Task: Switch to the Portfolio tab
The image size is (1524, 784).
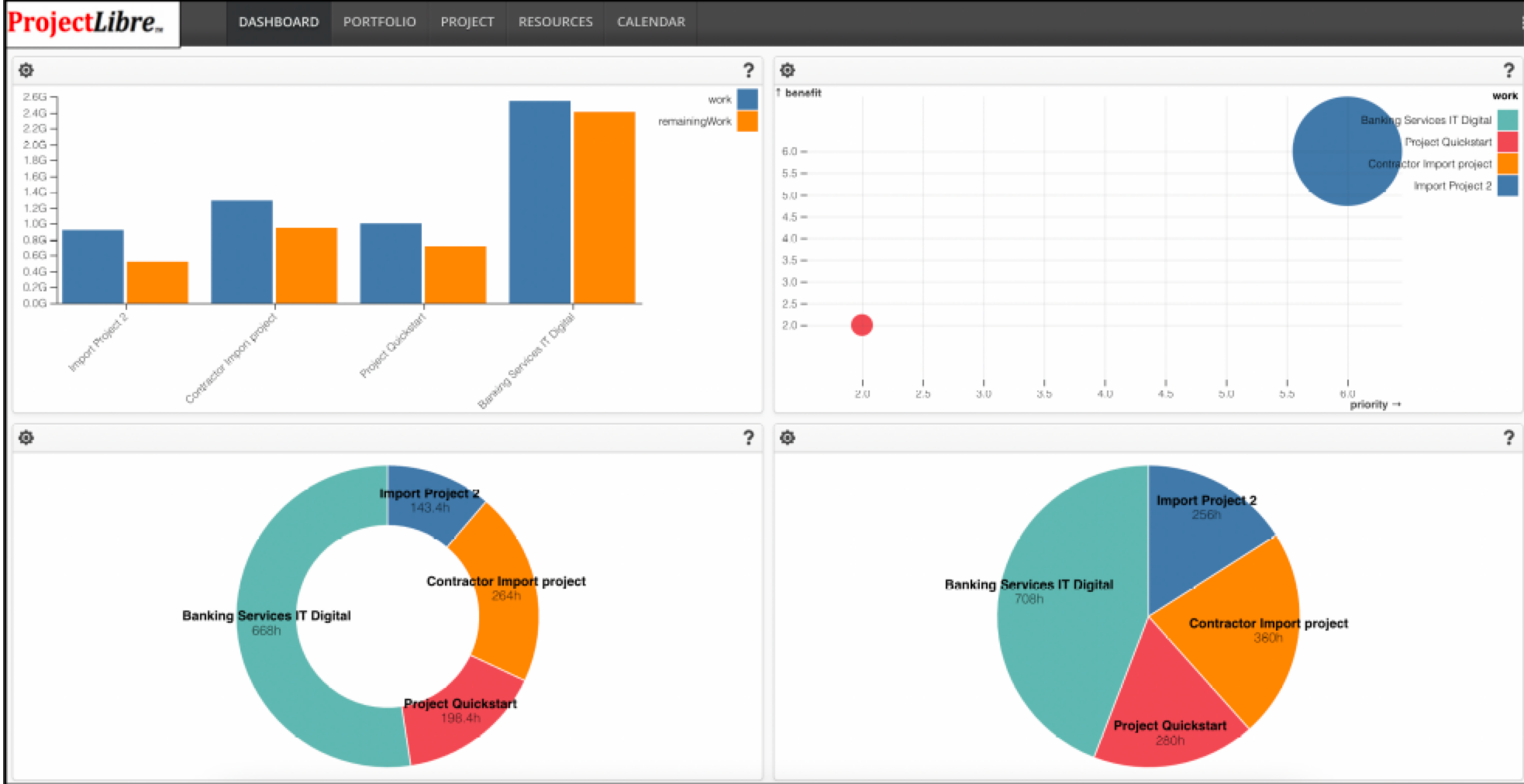Action: tap(379, 22)
